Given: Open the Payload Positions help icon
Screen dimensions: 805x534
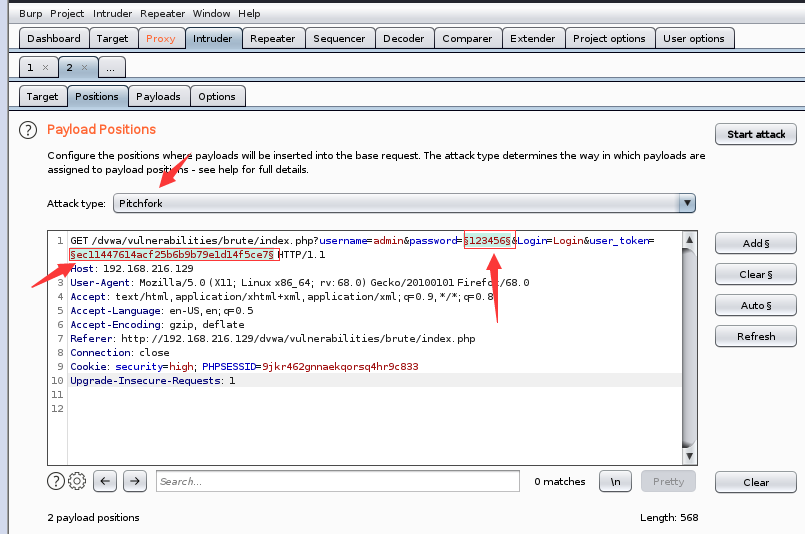Looking at the screenshot, I should tap(28, 130).
